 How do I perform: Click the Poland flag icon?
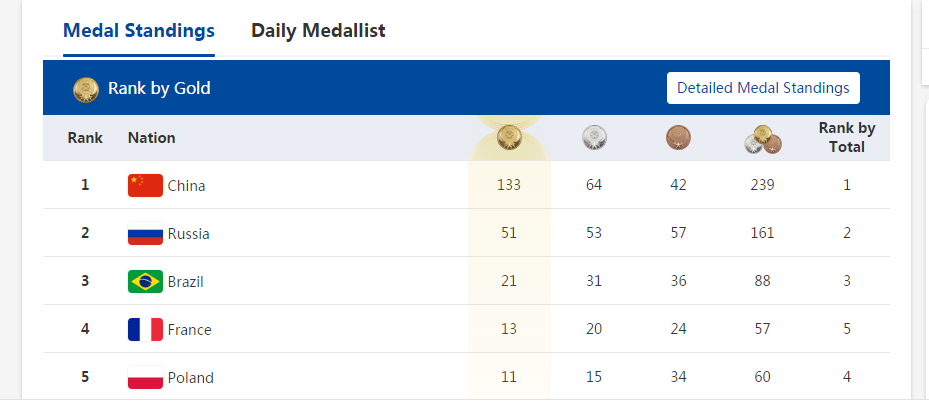[145, 377]
